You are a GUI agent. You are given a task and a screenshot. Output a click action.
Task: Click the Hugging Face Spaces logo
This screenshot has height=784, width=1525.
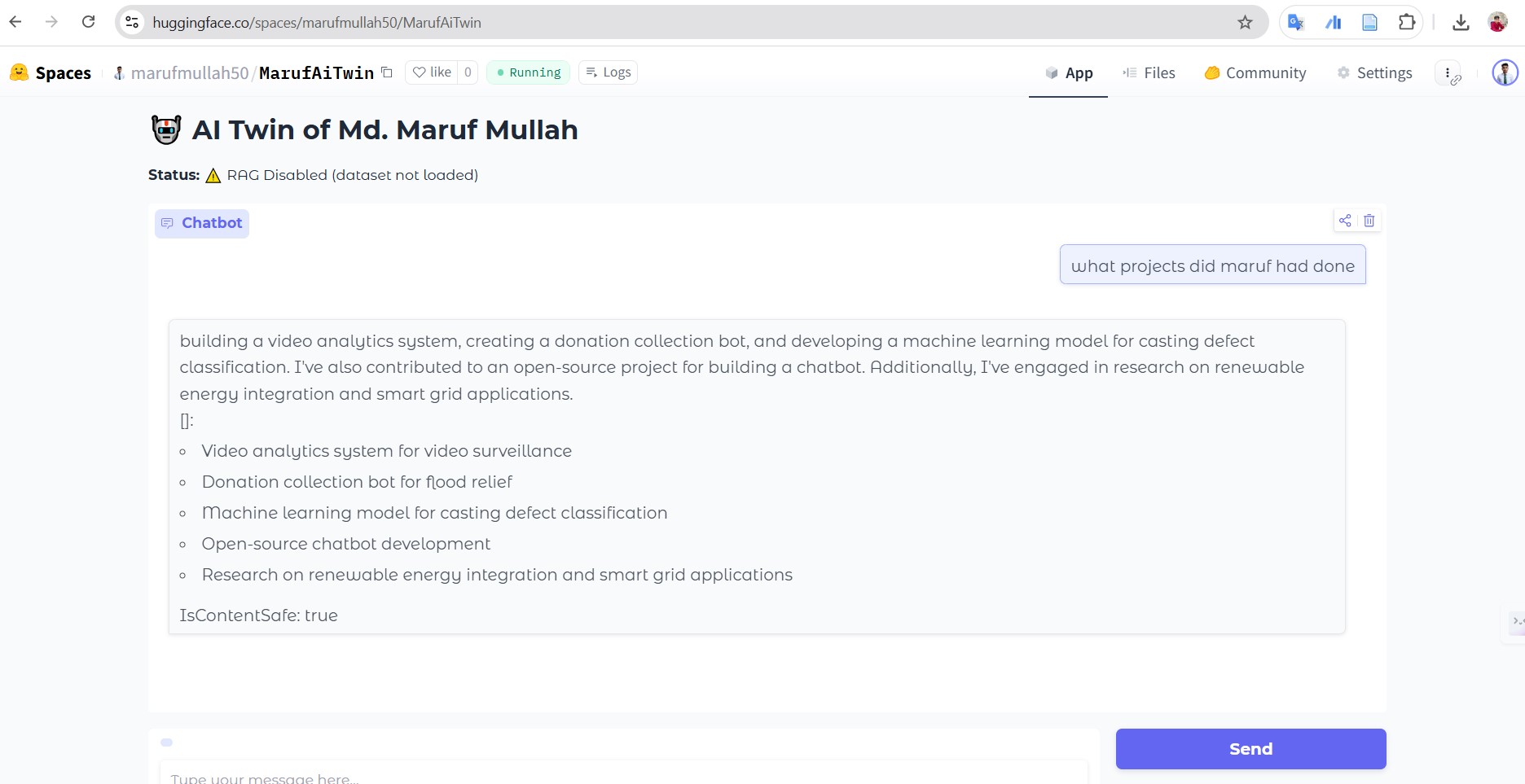(51, 73)
